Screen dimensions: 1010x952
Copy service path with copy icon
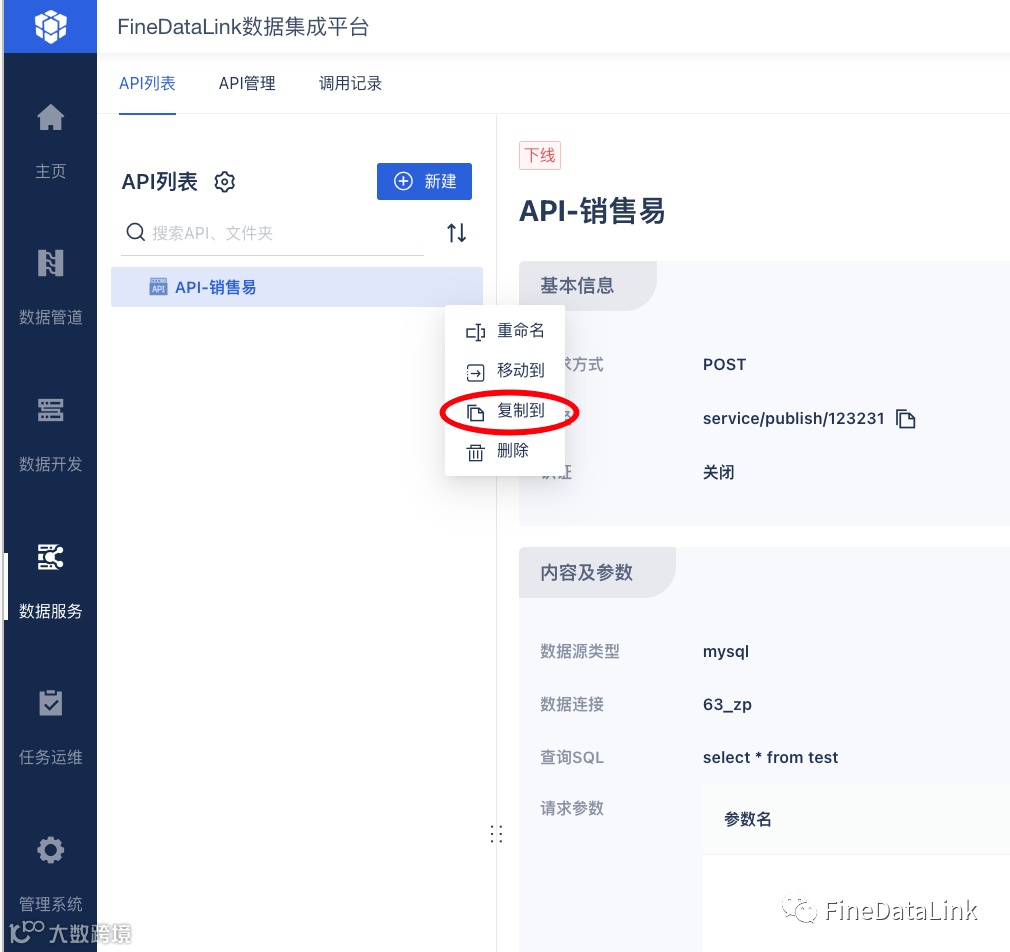pos(906,419)
